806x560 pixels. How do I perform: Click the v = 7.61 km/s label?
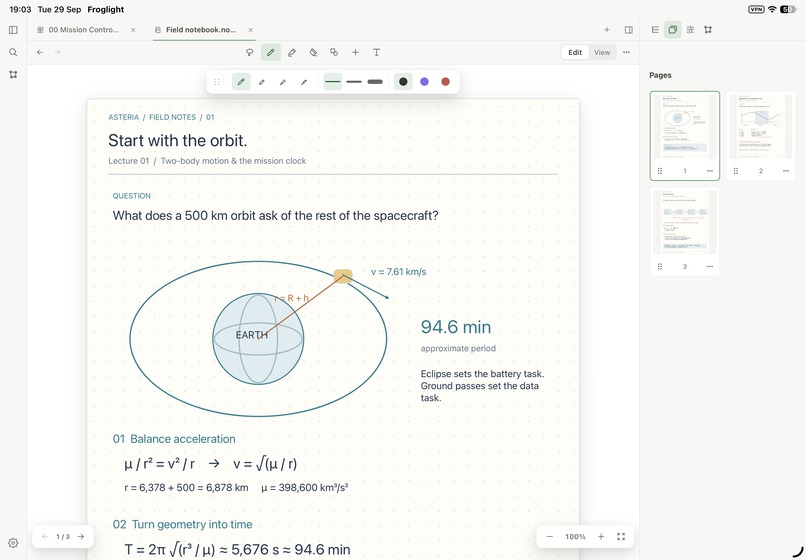pyautogui.click(x=398, y=272)
